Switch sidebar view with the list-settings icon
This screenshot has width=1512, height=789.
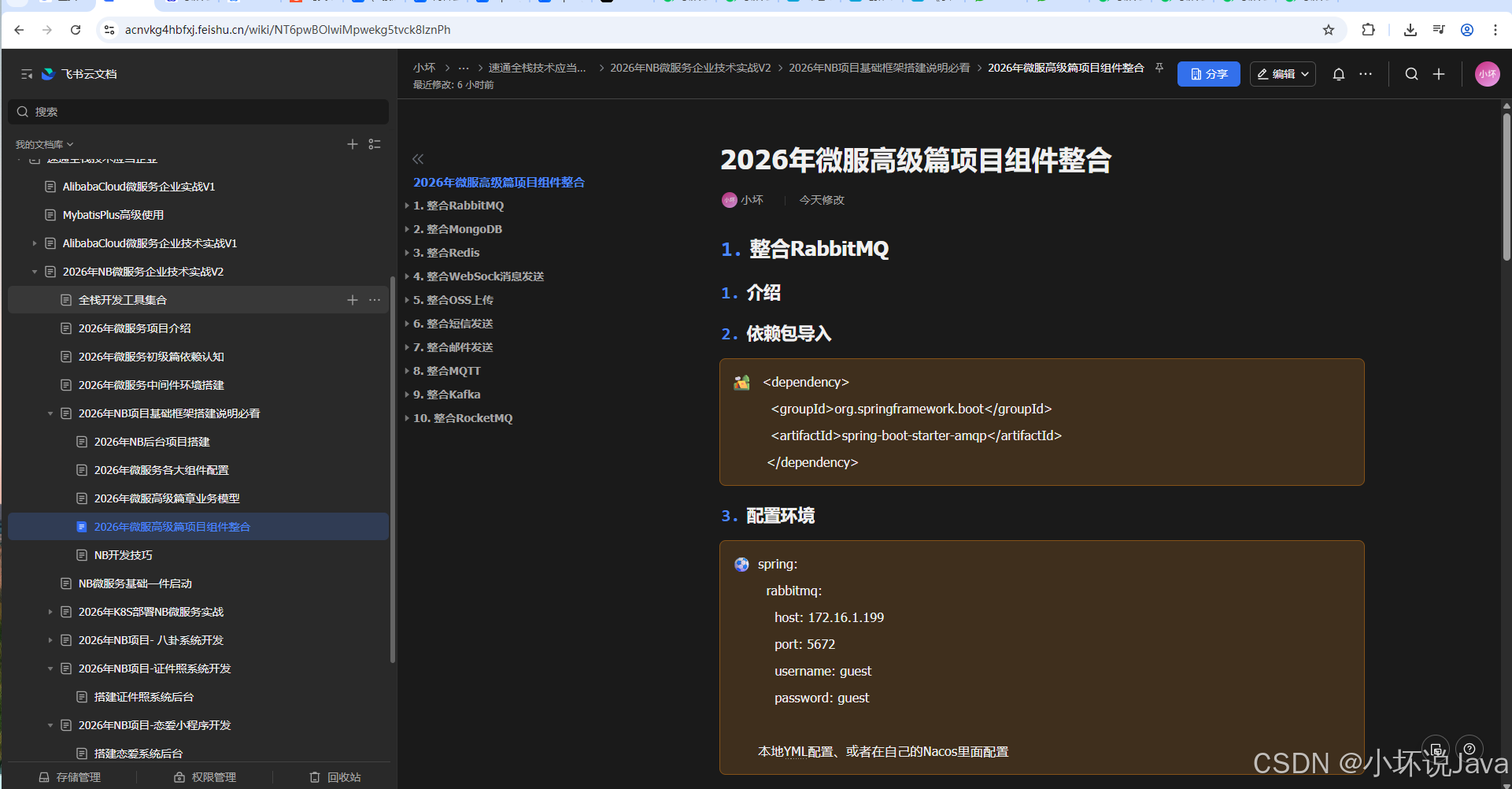coord(374,144)
